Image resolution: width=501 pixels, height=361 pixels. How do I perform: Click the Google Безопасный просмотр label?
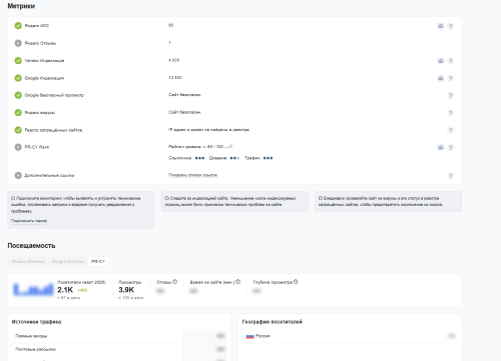click(54, 95)
